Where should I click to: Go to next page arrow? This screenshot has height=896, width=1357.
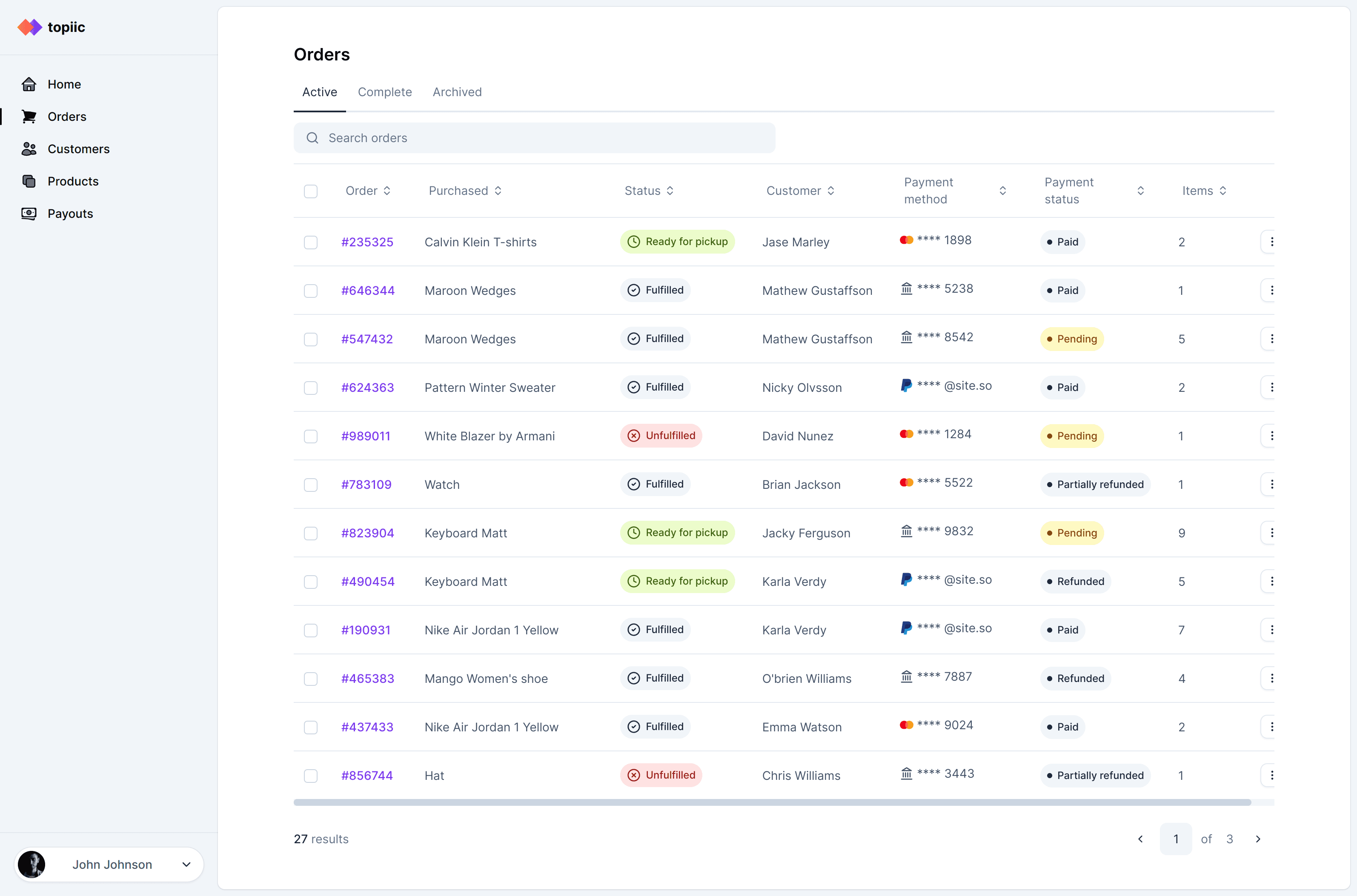(x=1257, y=839)
